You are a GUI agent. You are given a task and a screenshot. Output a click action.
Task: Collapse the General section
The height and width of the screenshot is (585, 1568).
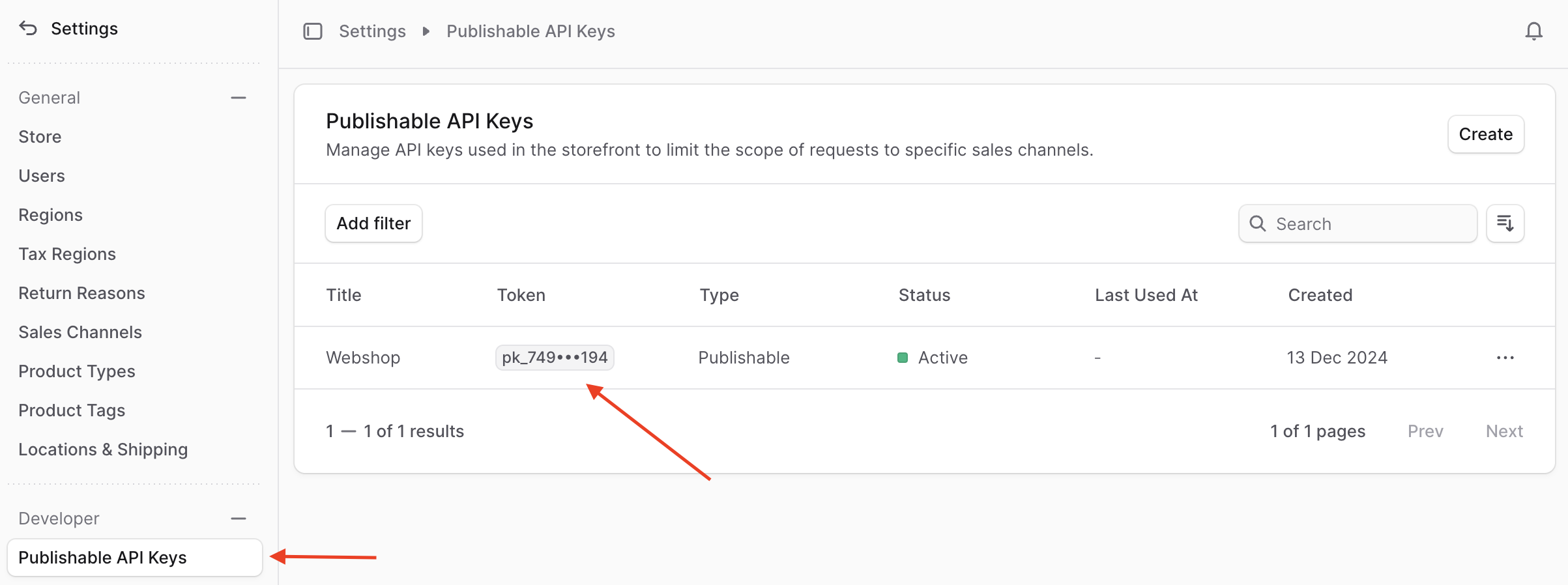click(x=239, y=97)
